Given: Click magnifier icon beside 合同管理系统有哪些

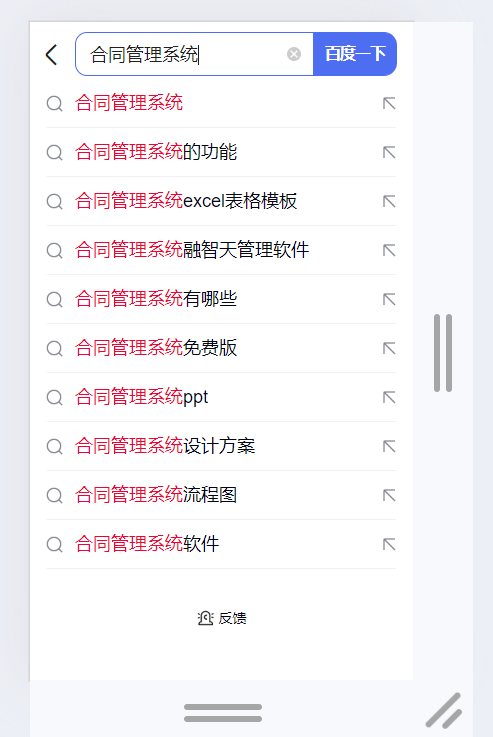Looking at the screenshot, I should pyautogui.click(x=55, y=299).
